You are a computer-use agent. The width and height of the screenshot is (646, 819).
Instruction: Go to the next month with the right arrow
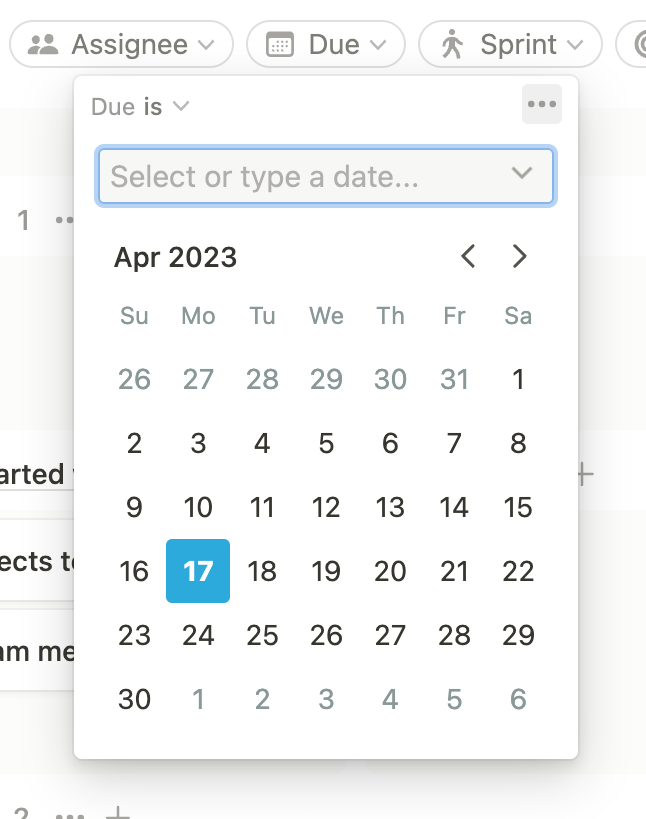(519, 257)
